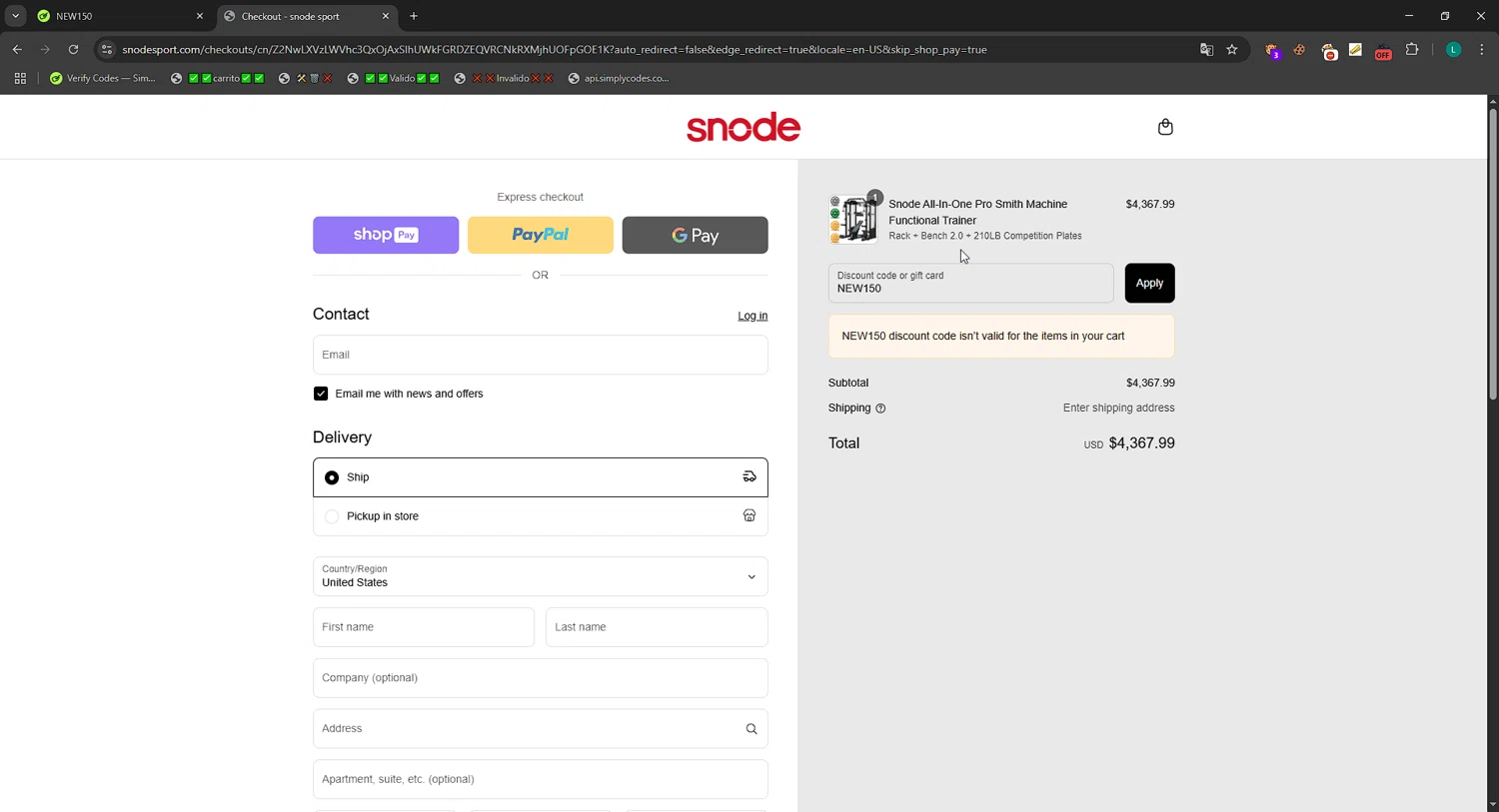Select the Ship delivery option

(x=541, y=477)
